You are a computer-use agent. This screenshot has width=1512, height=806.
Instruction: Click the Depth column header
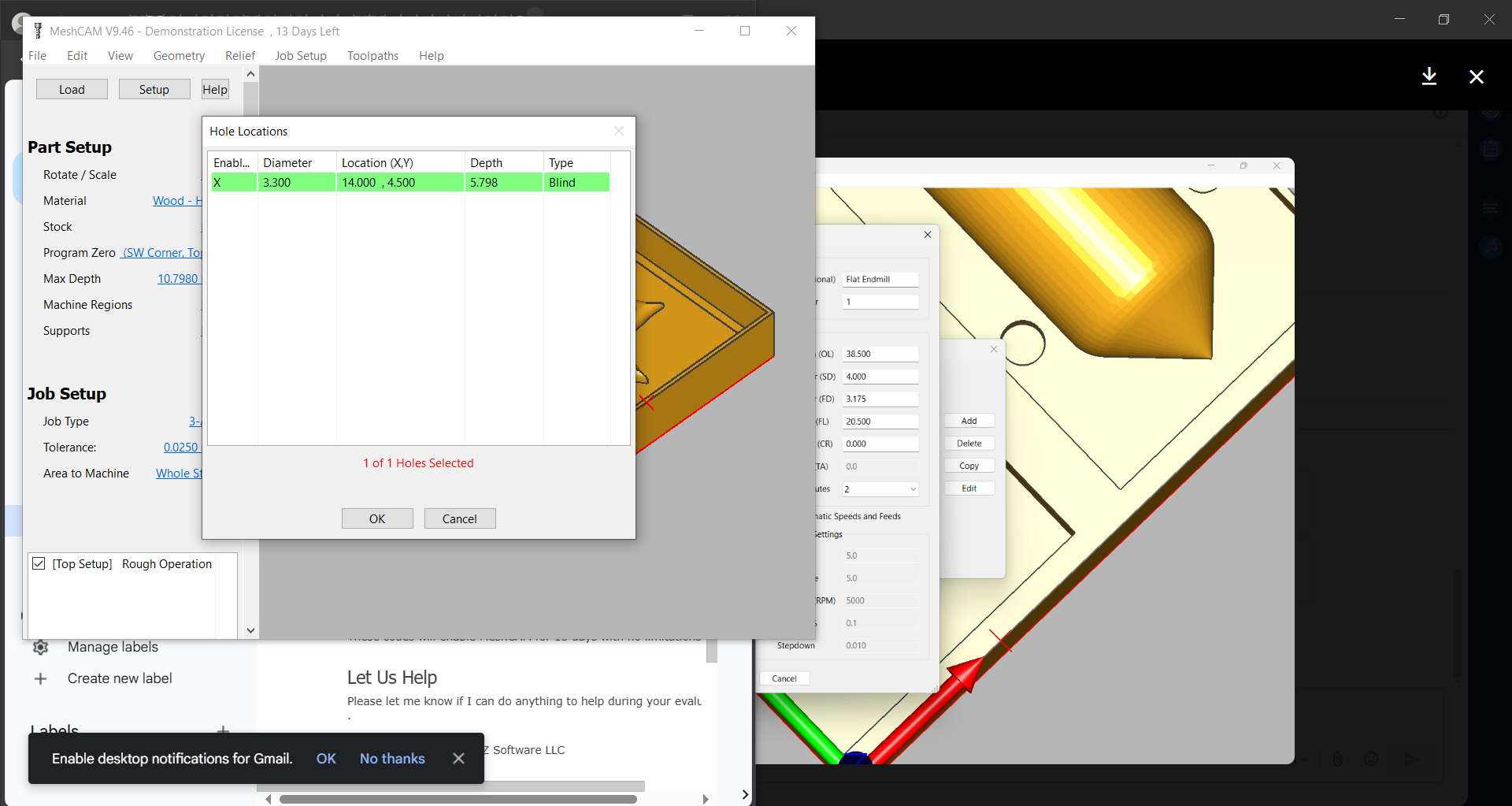504,162
